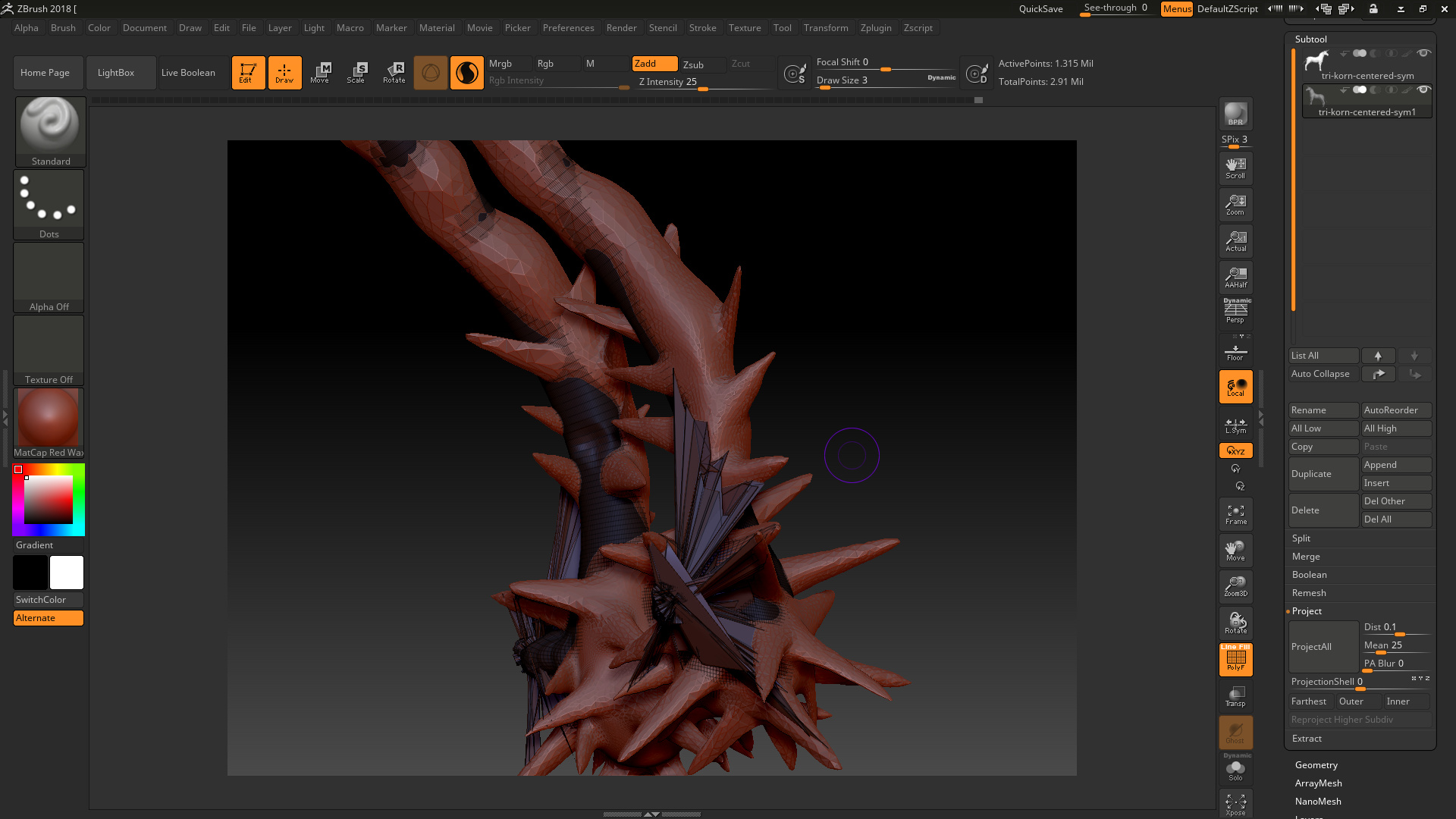The height and width of the screenshot is (819, 1456).
Task: Click the Duplicate subtool button
Action: click(1323, 474)
